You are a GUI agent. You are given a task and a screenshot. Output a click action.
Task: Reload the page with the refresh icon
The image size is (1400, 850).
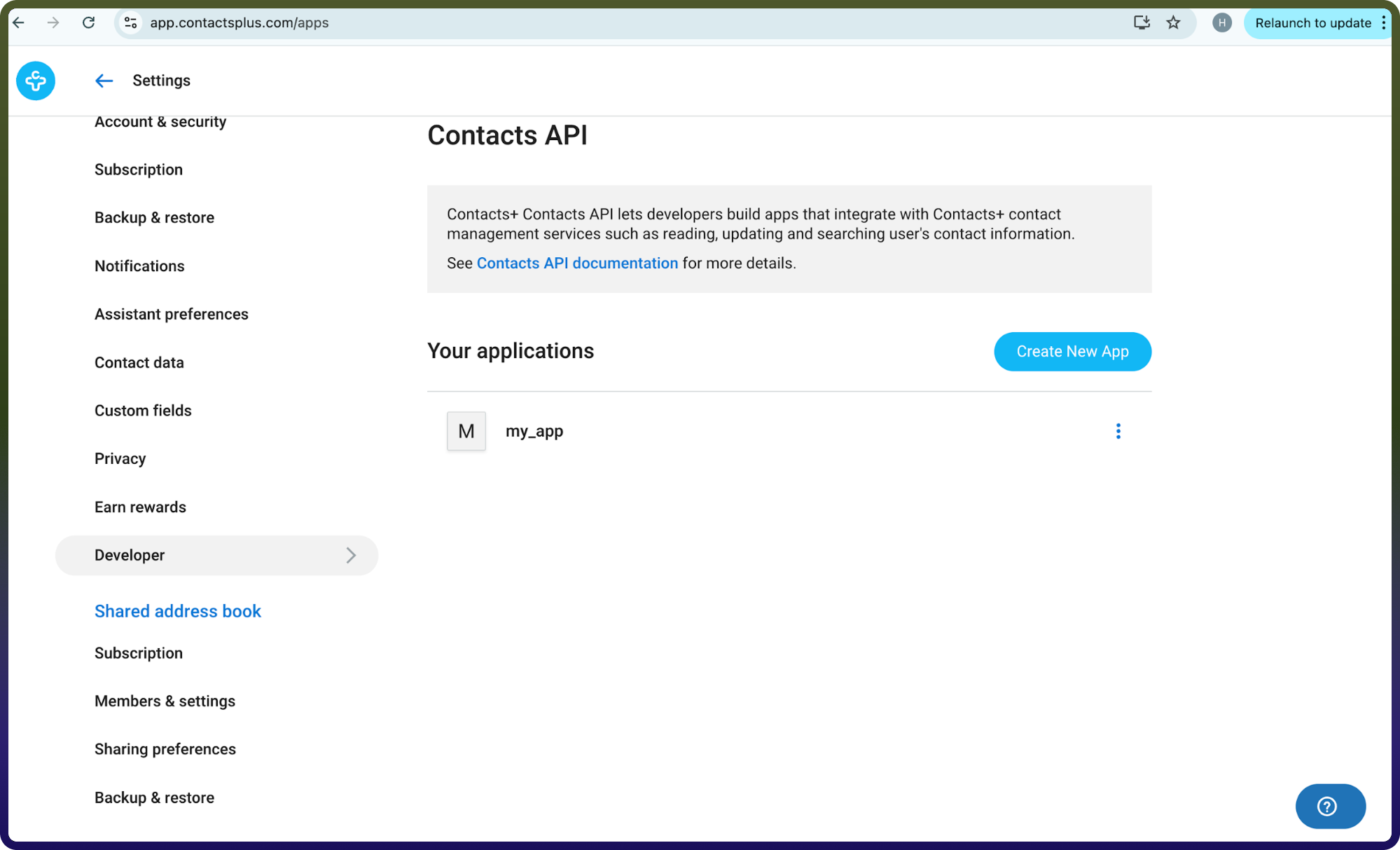click(x=88, y=22)
